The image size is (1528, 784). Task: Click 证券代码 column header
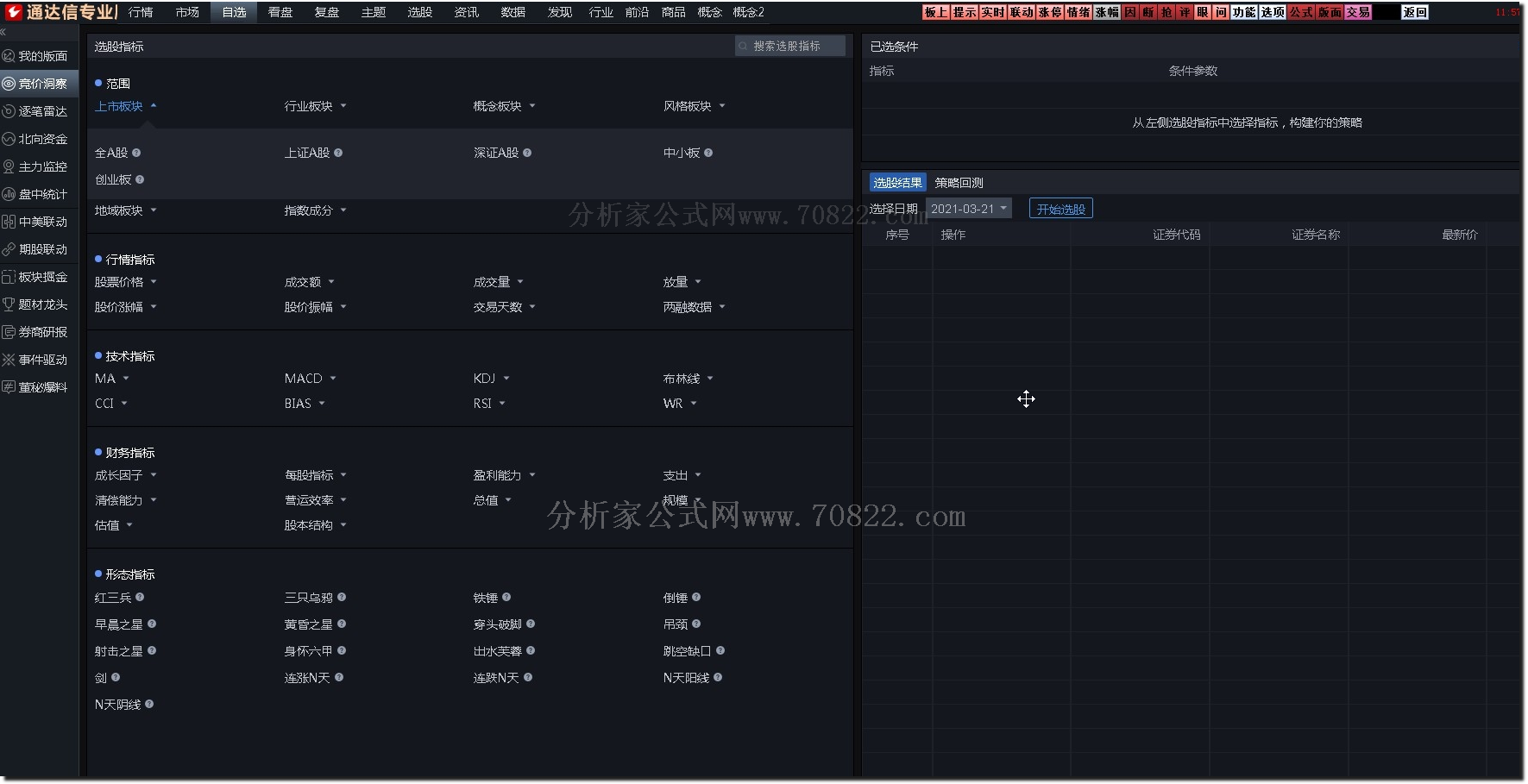click(x=1176, y=235)
